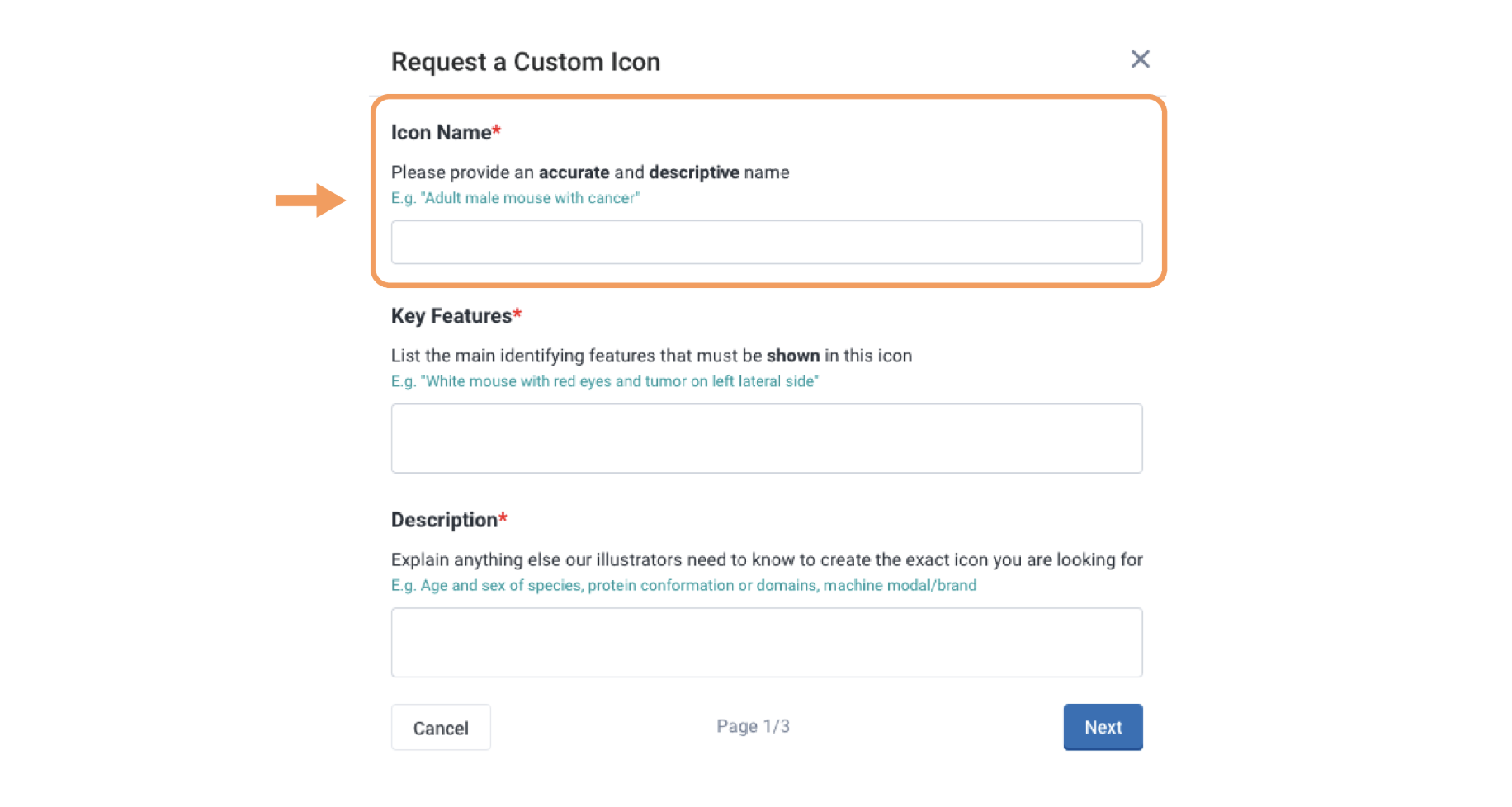Viewport: 1512px width, 807px height.
Task: Click into the Key Features text box
Action: click(766, 439)
